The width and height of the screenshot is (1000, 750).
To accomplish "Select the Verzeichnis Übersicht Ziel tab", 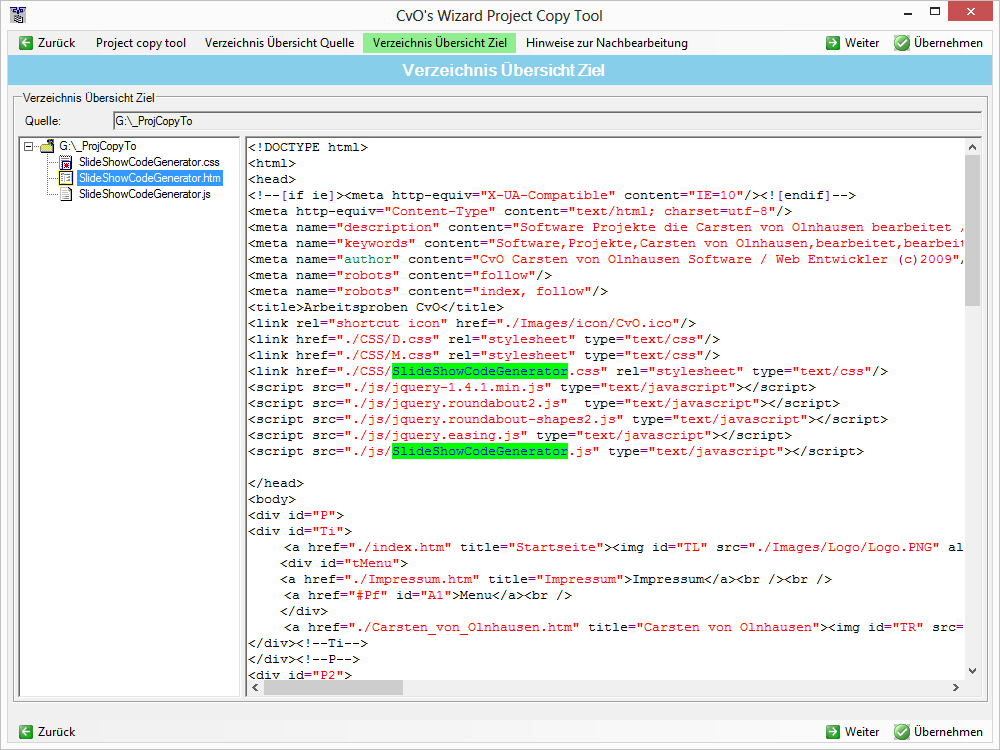I will pos(439,43).
